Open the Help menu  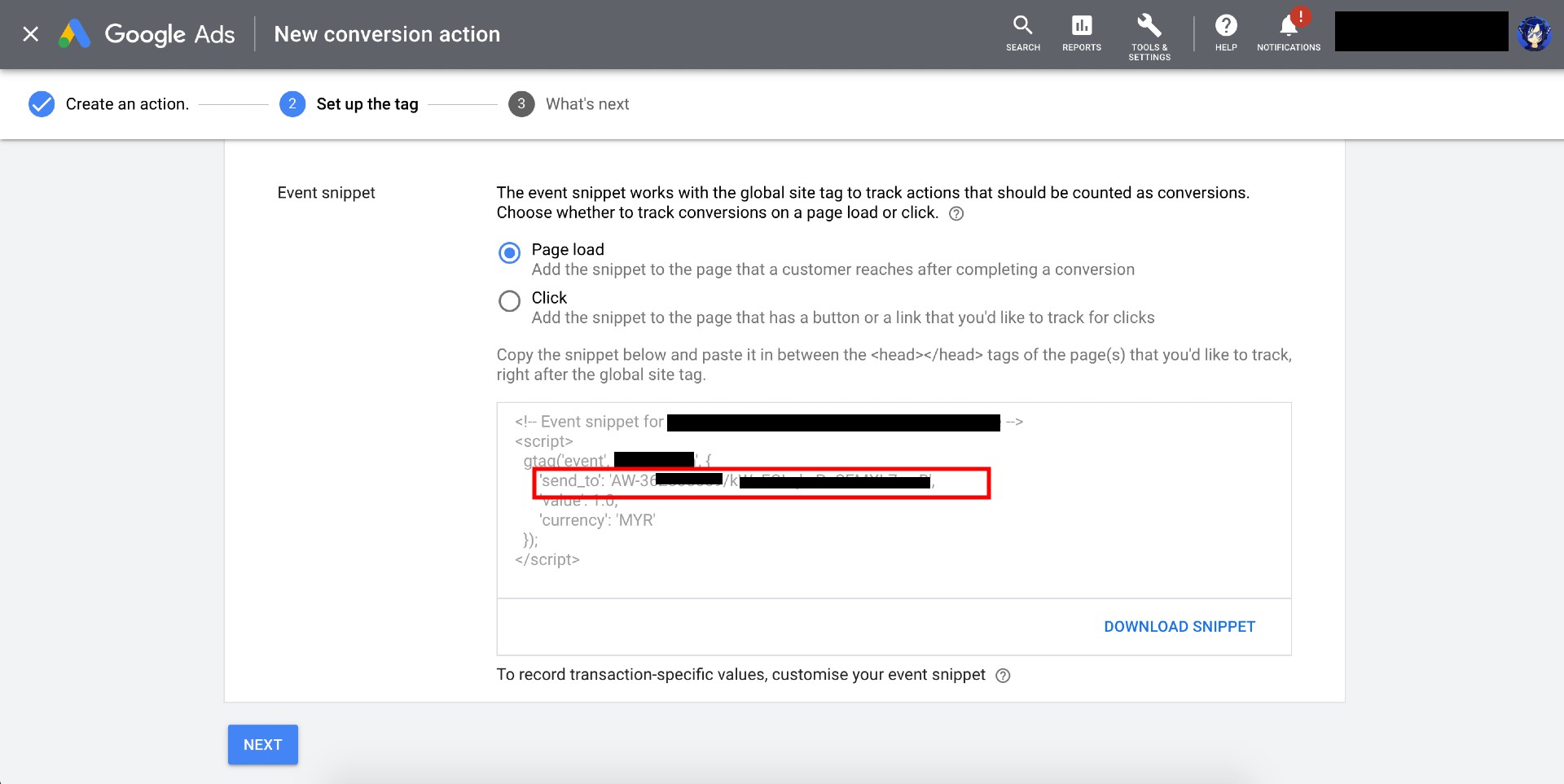click(1226, 33)
